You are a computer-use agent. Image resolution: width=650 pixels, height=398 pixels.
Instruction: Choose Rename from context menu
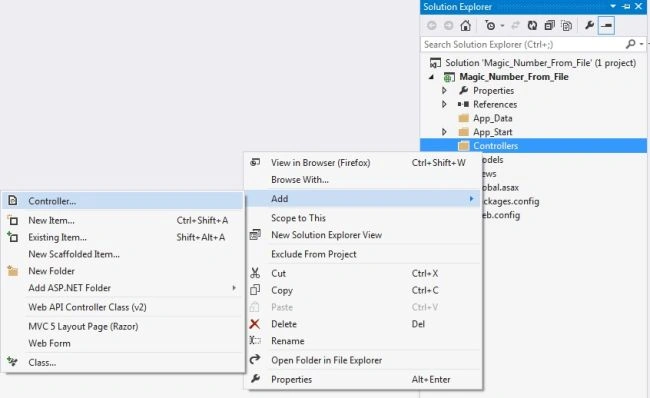[363, 341]
